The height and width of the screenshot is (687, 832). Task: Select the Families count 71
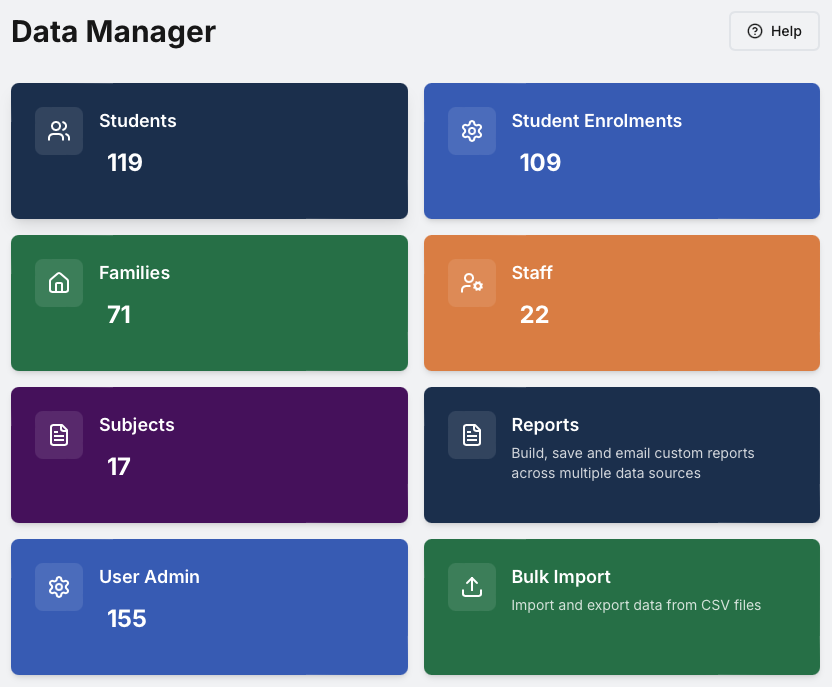coord(119,315)
